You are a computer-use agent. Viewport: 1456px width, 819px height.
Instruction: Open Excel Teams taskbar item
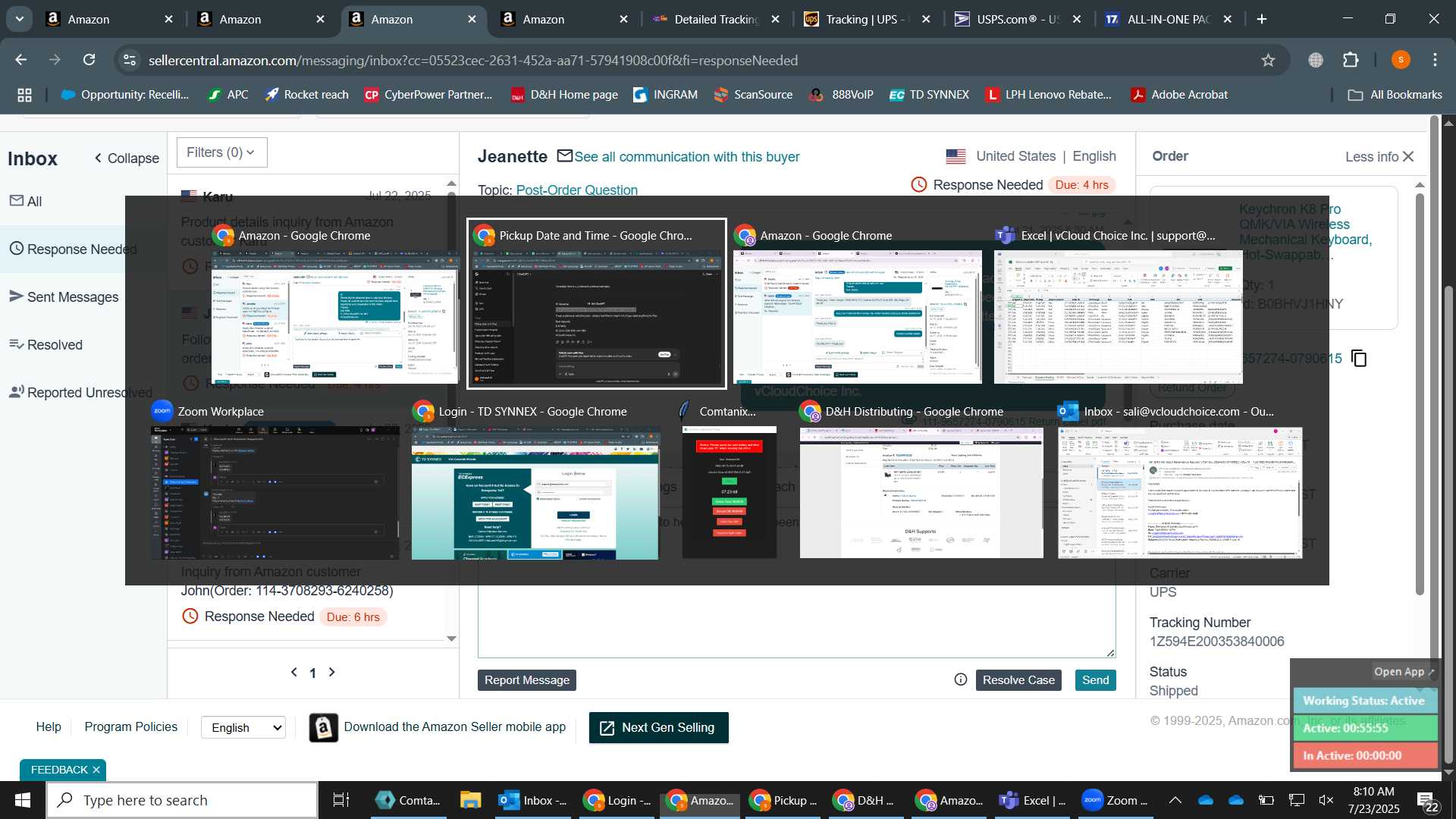pyautogui.click(x=1033, y=800)
